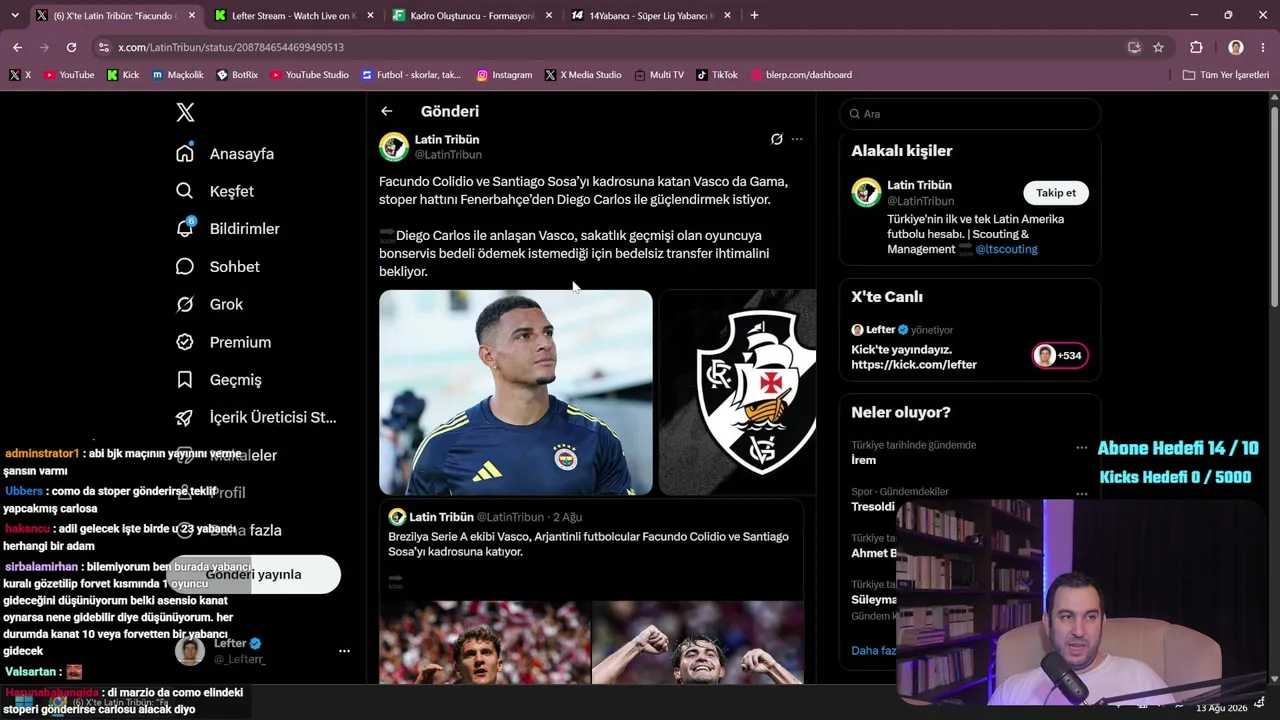This screenshot has height=720, width=1280.
Task: Expand the Tüm Yer İşaretleri bookmarks folder
Action: (1225, 75)
